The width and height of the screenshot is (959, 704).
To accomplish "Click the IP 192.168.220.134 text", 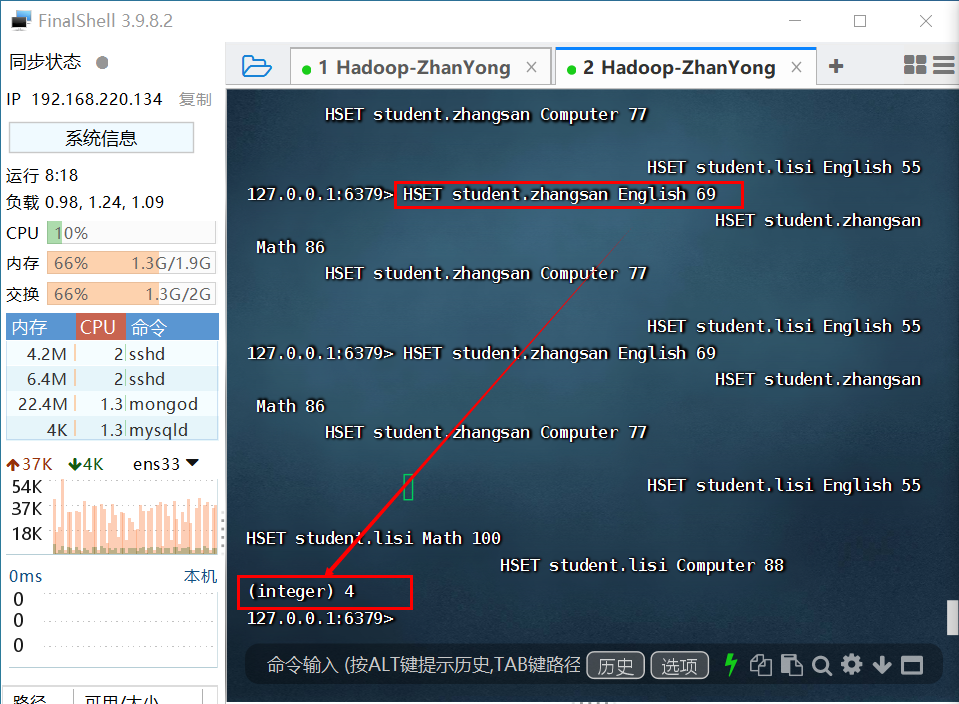I will click(x=84, y=99).
